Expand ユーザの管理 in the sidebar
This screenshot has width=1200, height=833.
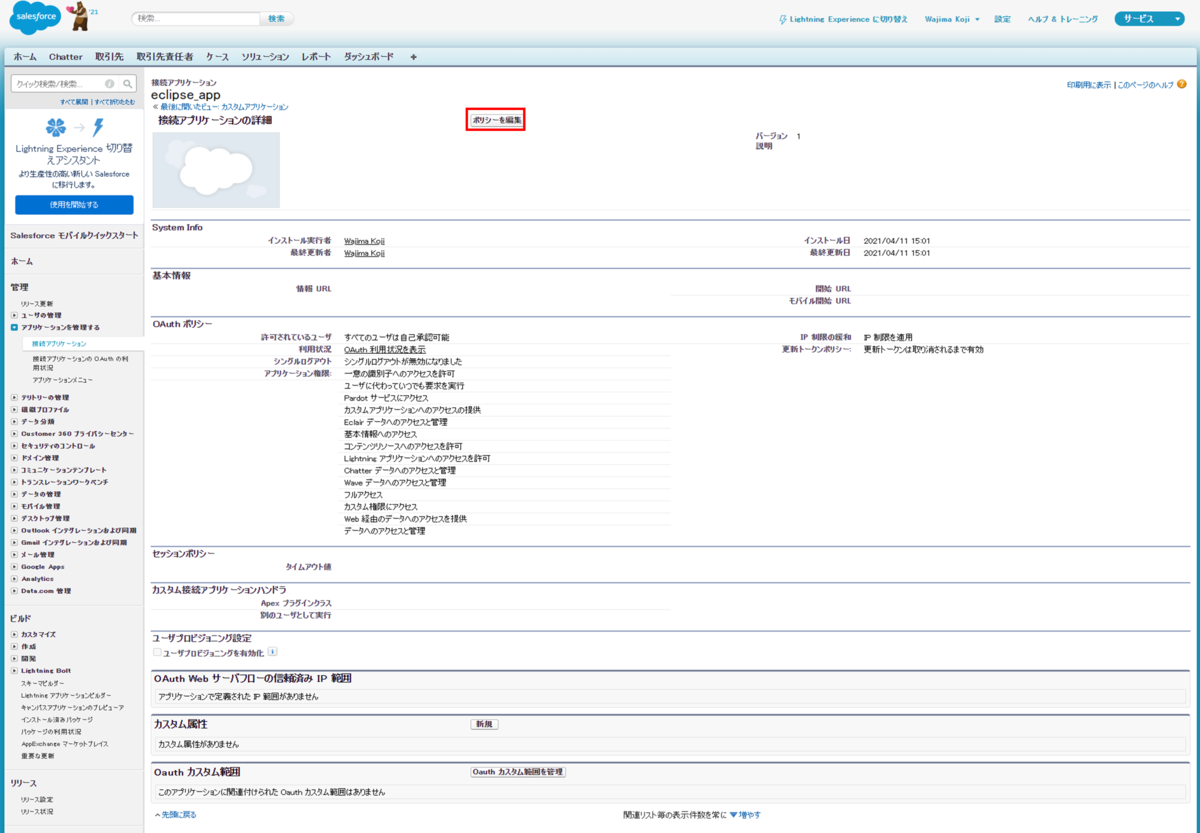(x=14, y=315)
